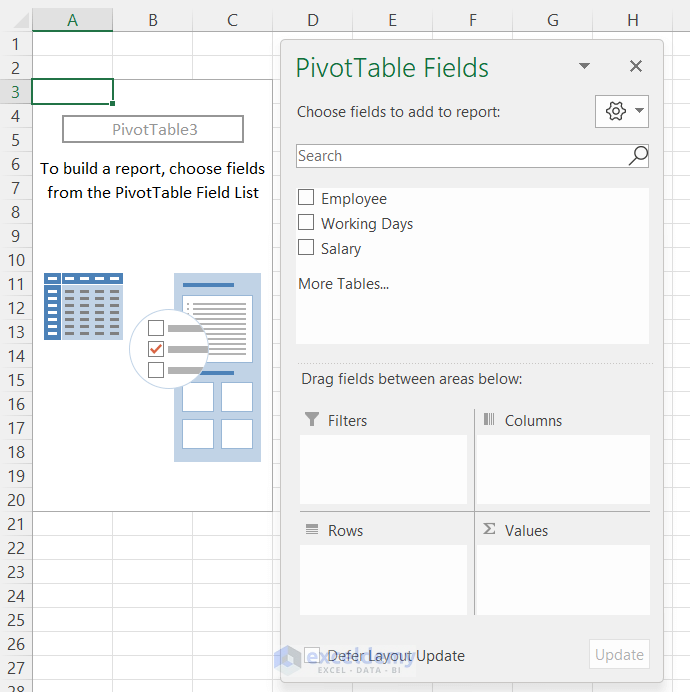690x692 pixels.
Task: Select row 5 header
Action: pos(15,140)
